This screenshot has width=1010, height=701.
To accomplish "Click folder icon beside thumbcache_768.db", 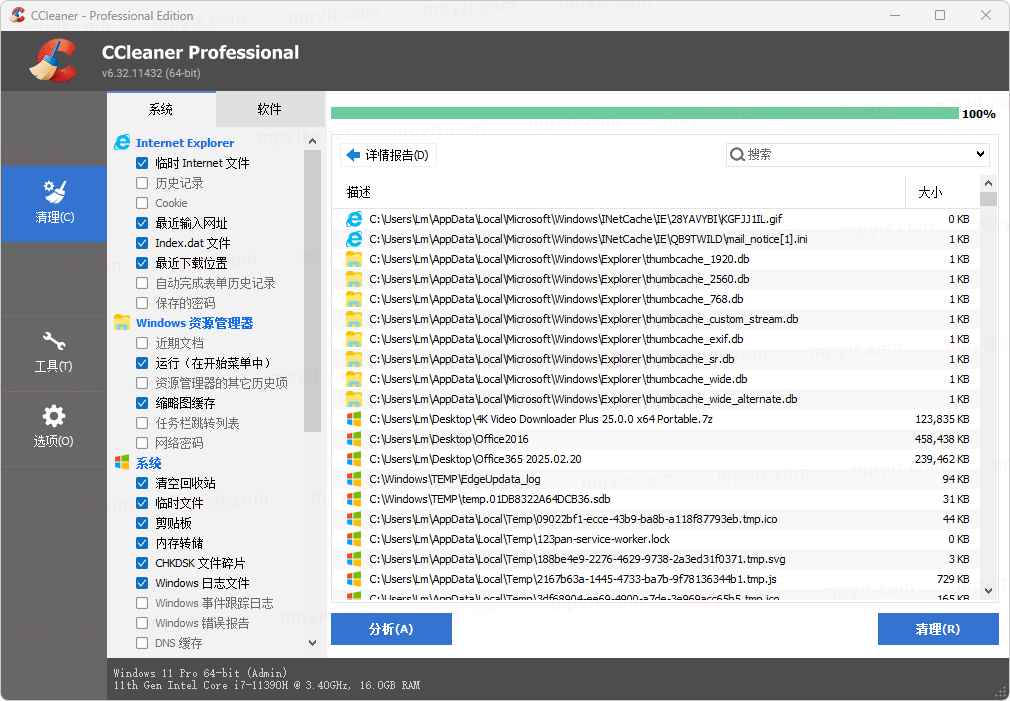I will (354, 299).
